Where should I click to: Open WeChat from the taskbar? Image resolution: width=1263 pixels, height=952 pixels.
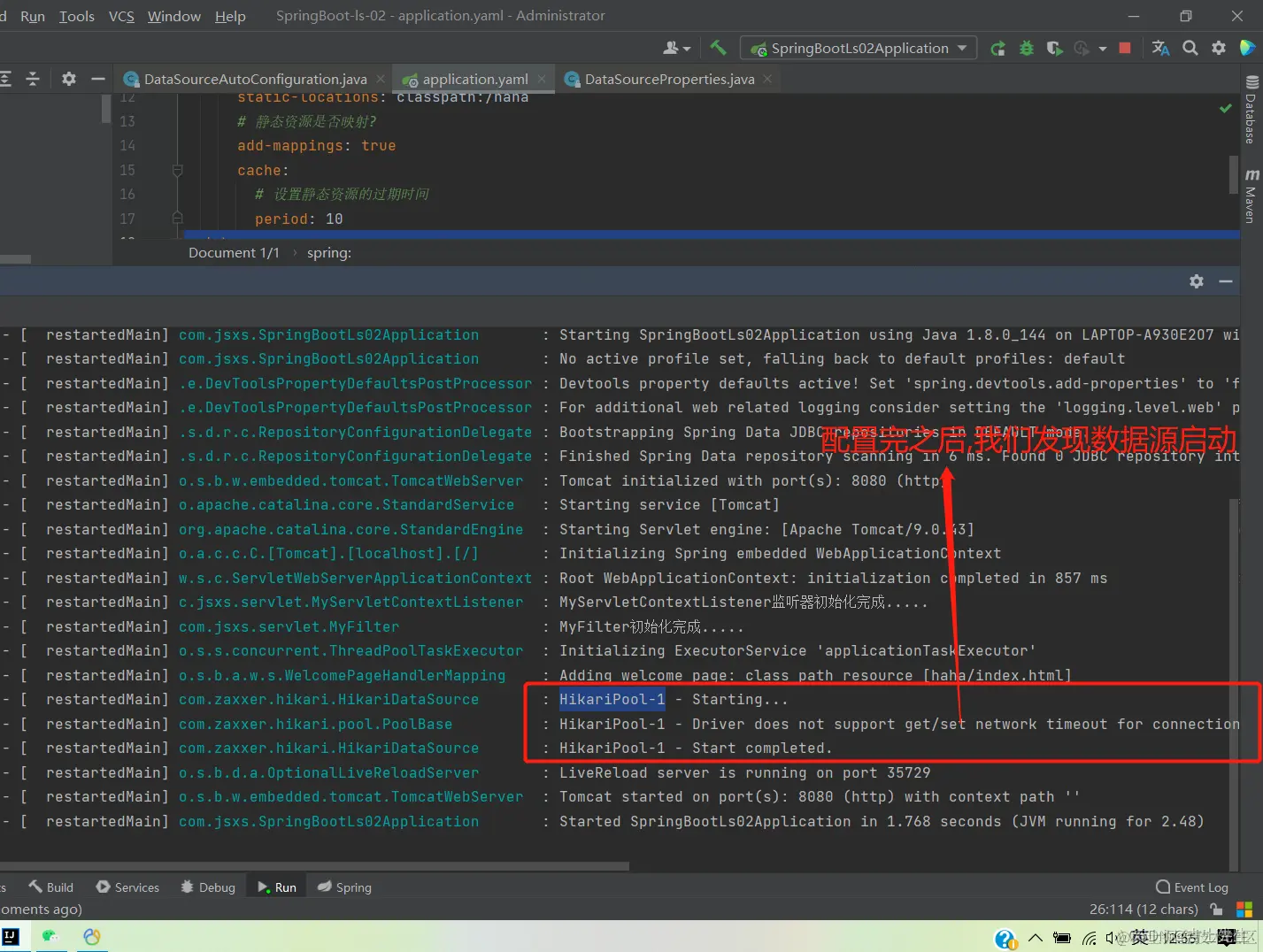click(50, 936)
